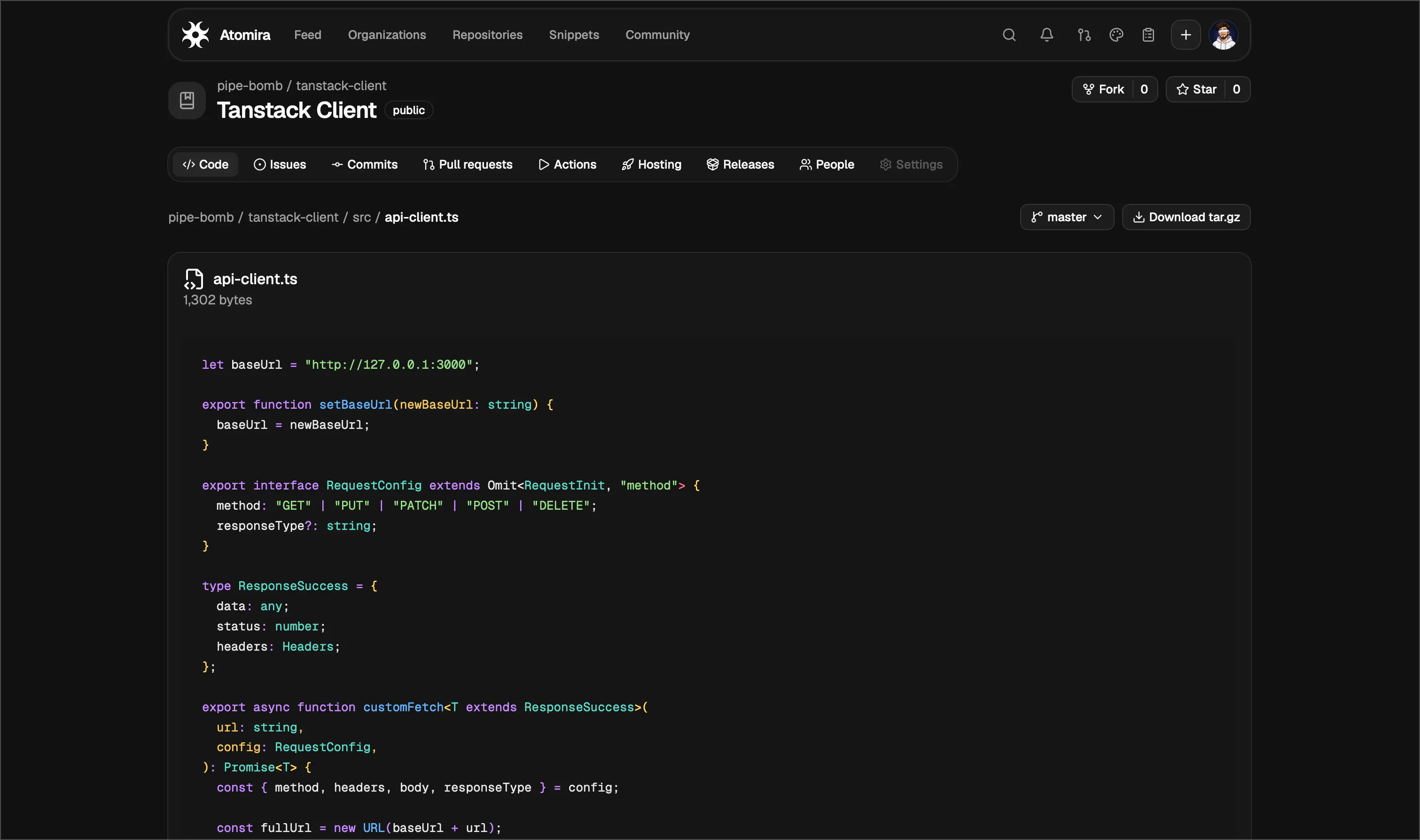Viewport: 1420px width, 840px height.
Task: Click the api-client.ts file code icon
Action: (194, 279)
